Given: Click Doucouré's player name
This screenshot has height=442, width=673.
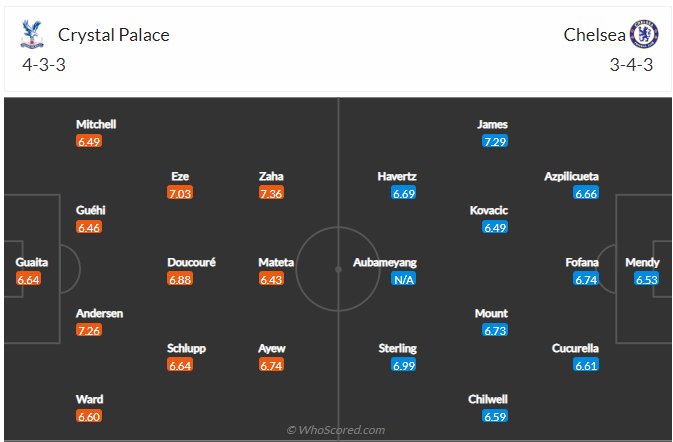Looking at the screenshot, I should 191,262.
